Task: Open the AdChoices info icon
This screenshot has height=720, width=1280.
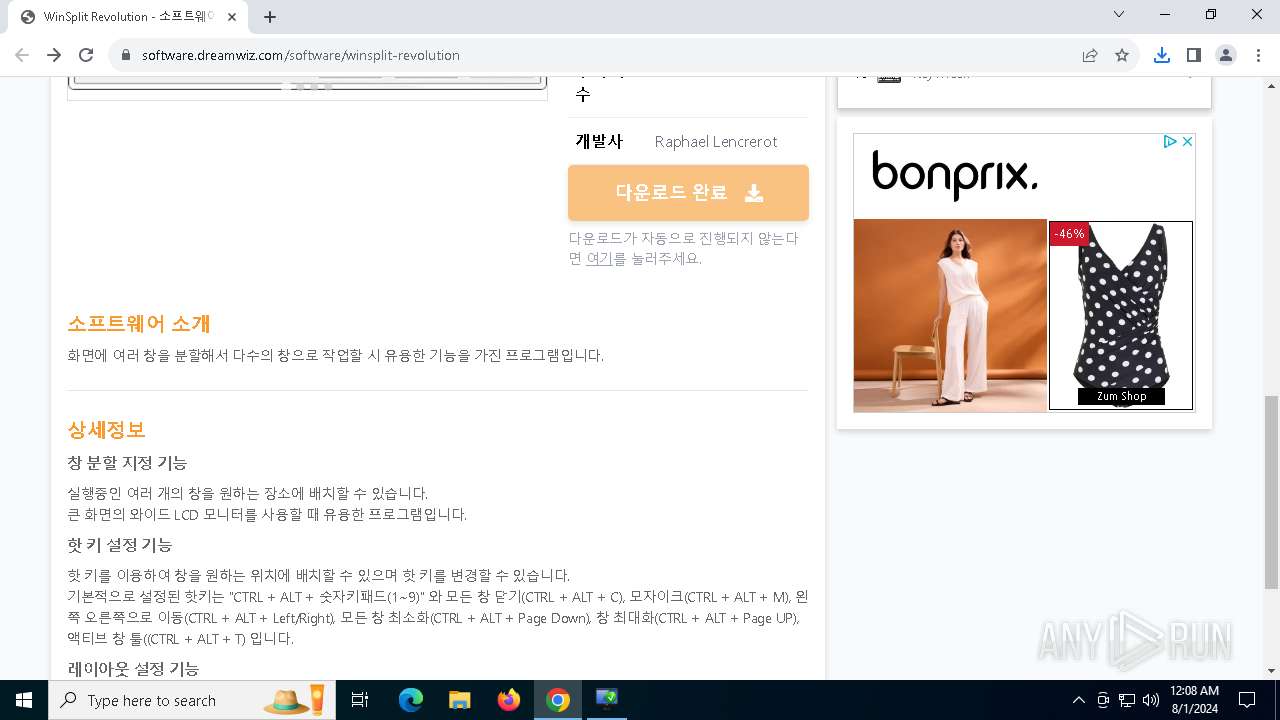Action: (x=1170, y=142)
